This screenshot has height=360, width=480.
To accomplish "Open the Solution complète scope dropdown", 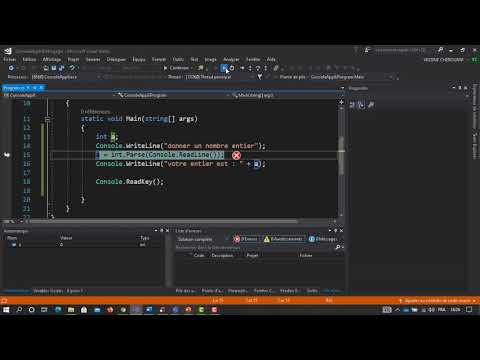I will tap(202, 239).
